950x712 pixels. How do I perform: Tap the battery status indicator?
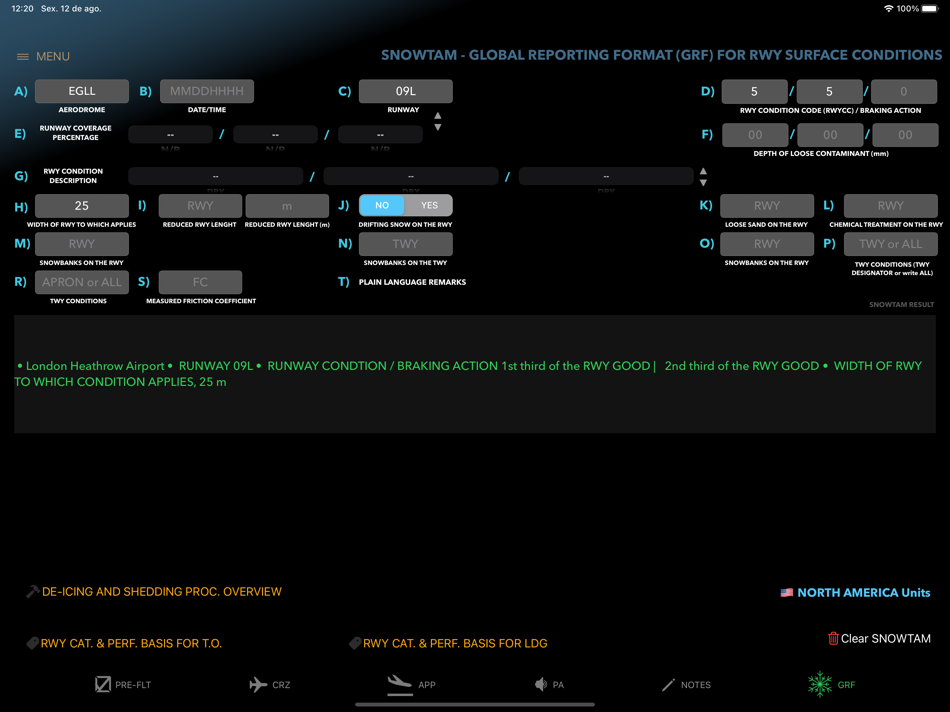click(930, 8)
